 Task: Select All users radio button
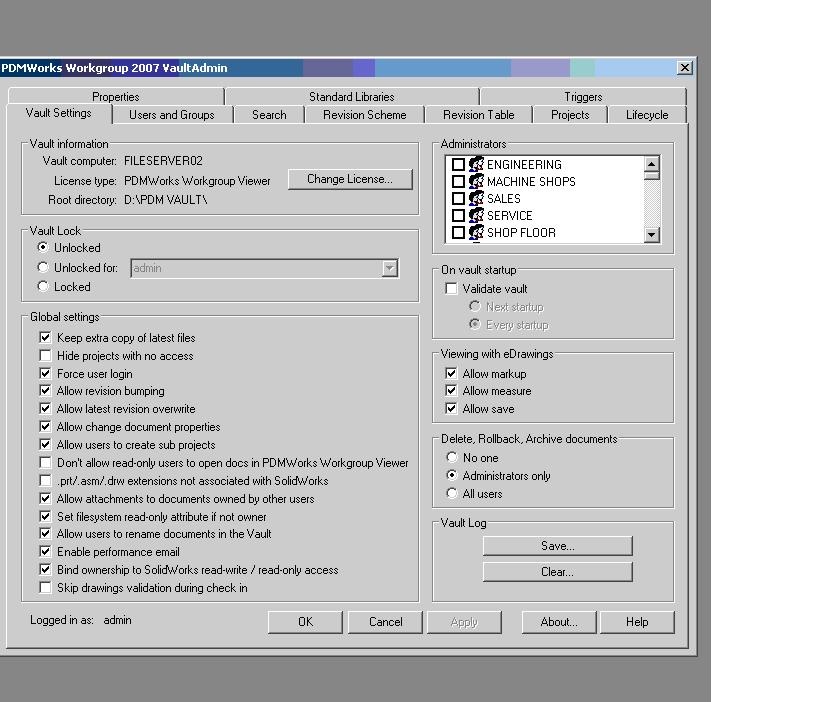pos(452,494)
